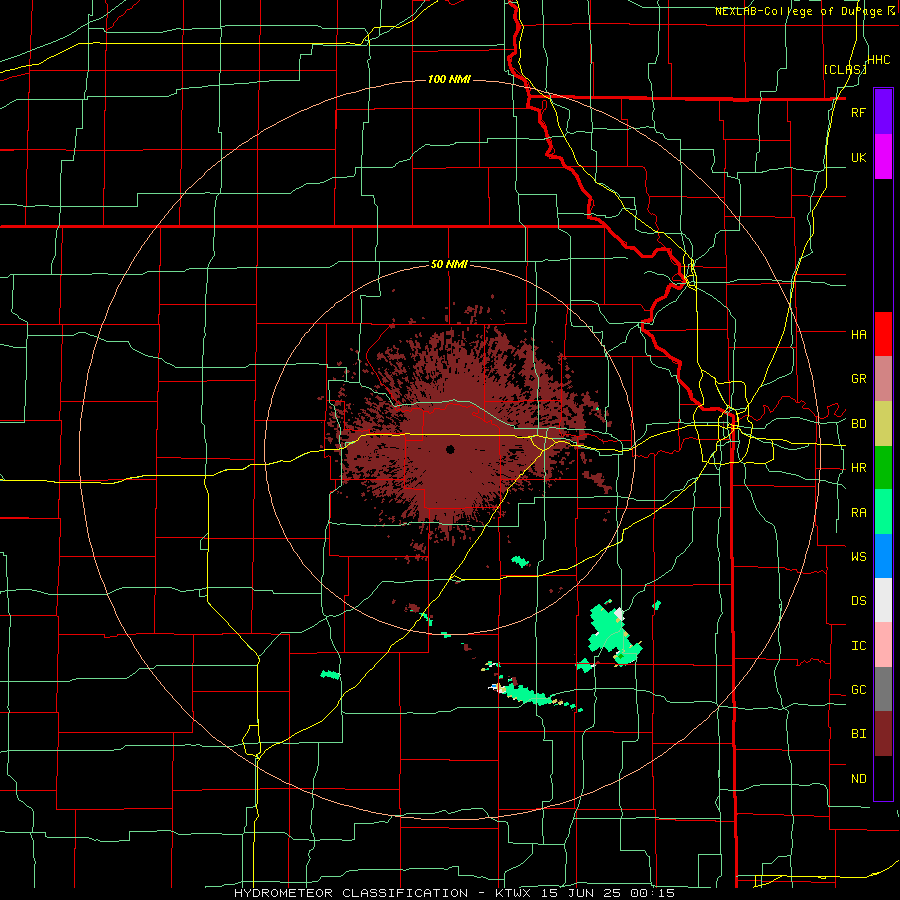Viewport: 900px width, 900px height.
Task: Click the UK legend label
Action: [859, 157]
